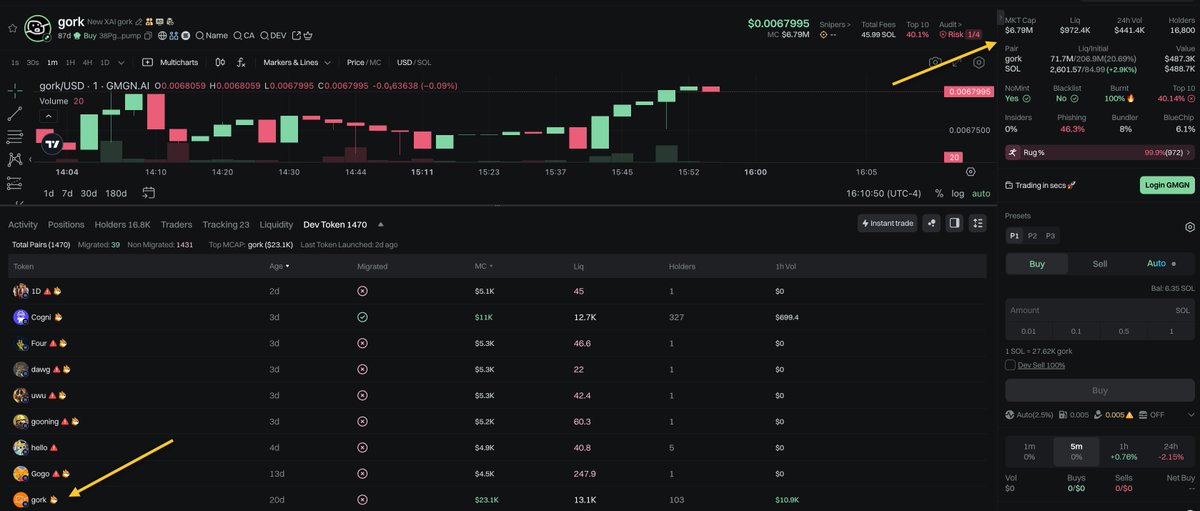Select the P2 preset

[x=1032, y=235]
